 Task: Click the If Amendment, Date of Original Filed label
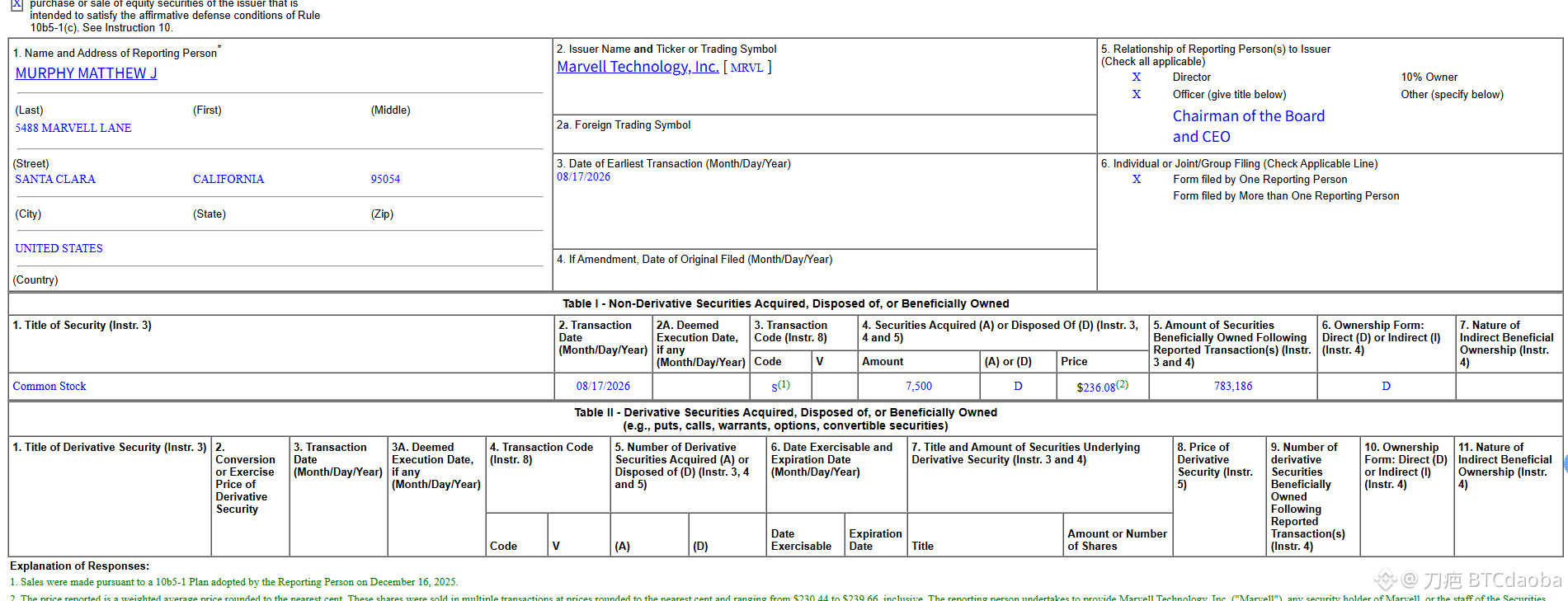pos(695,259)
